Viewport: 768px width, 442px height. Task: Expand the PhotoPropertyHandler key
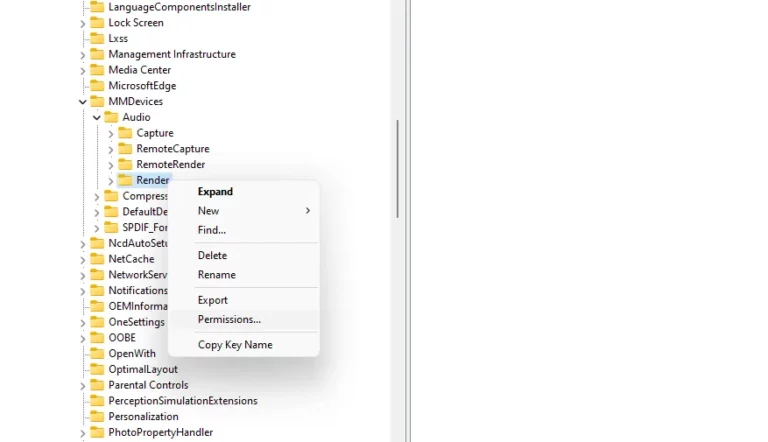[83, 433]
